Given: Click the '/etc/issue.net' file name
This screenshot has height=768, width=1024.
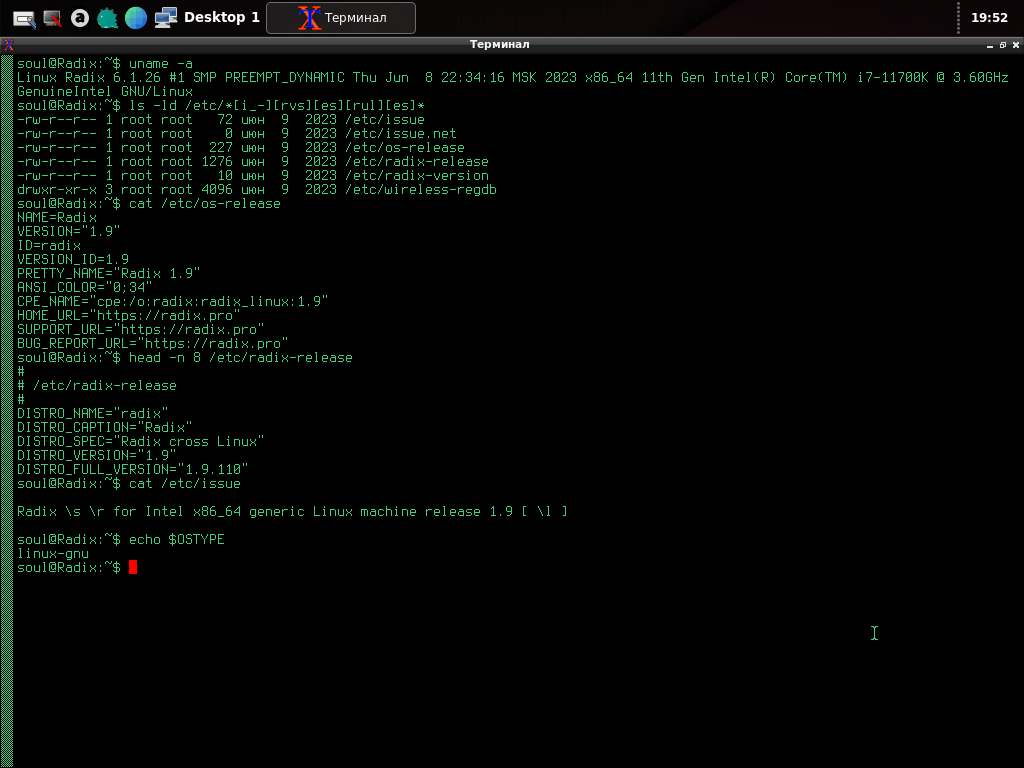Looking at the screenshot, I should [x=400, y=133].
